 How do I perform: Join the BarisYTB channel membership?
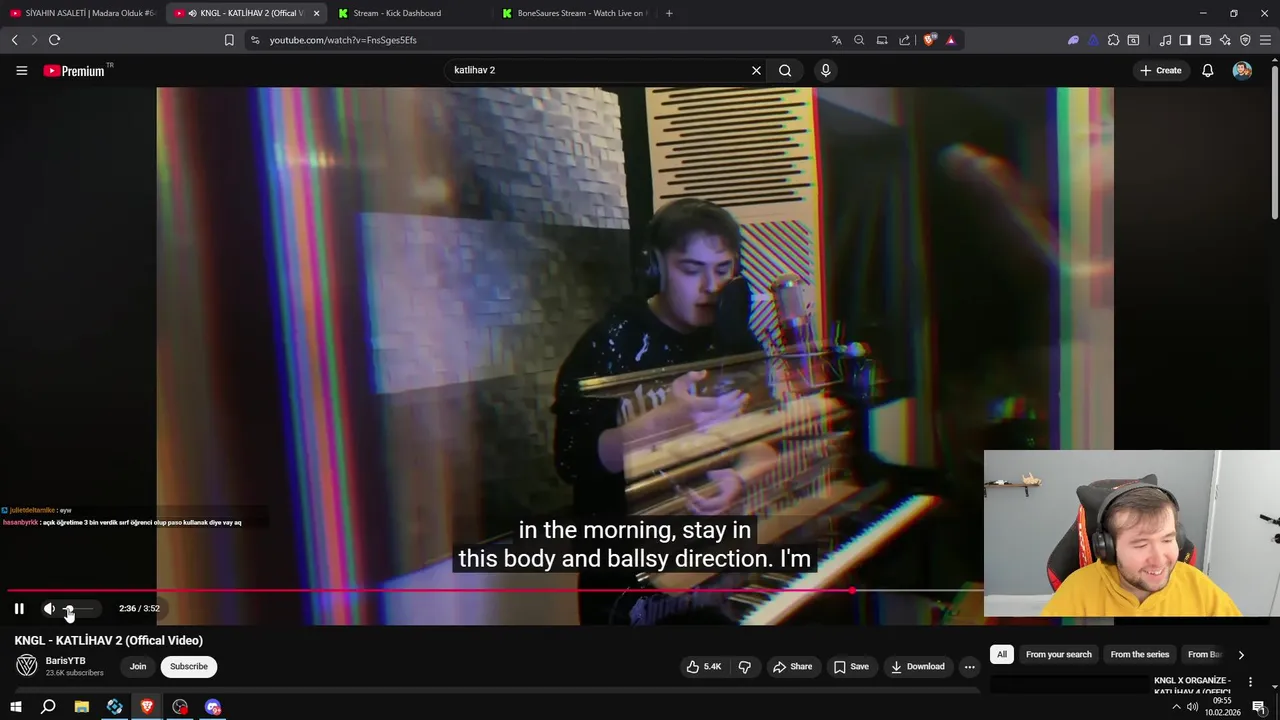click(138, 666)
